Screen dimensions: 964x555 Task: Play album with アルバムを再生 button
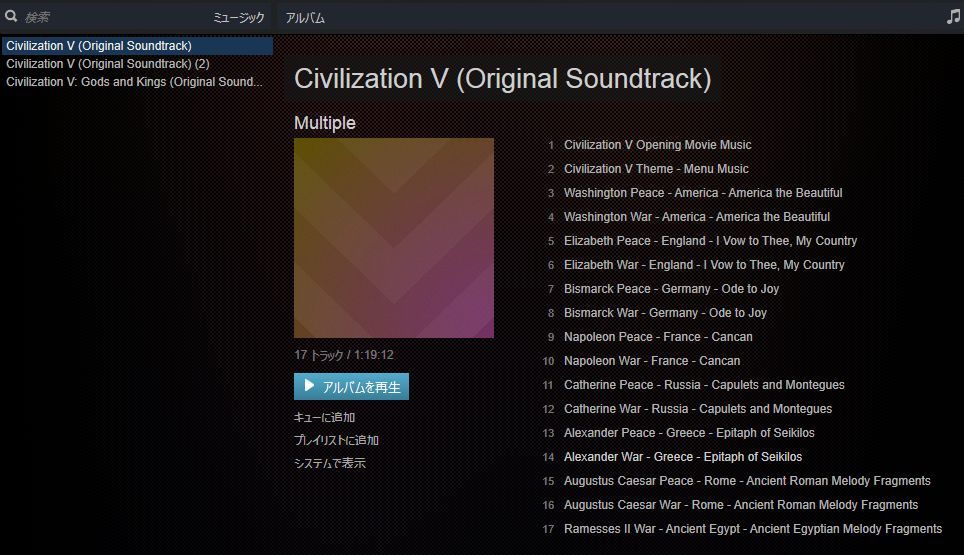(351, 387)
